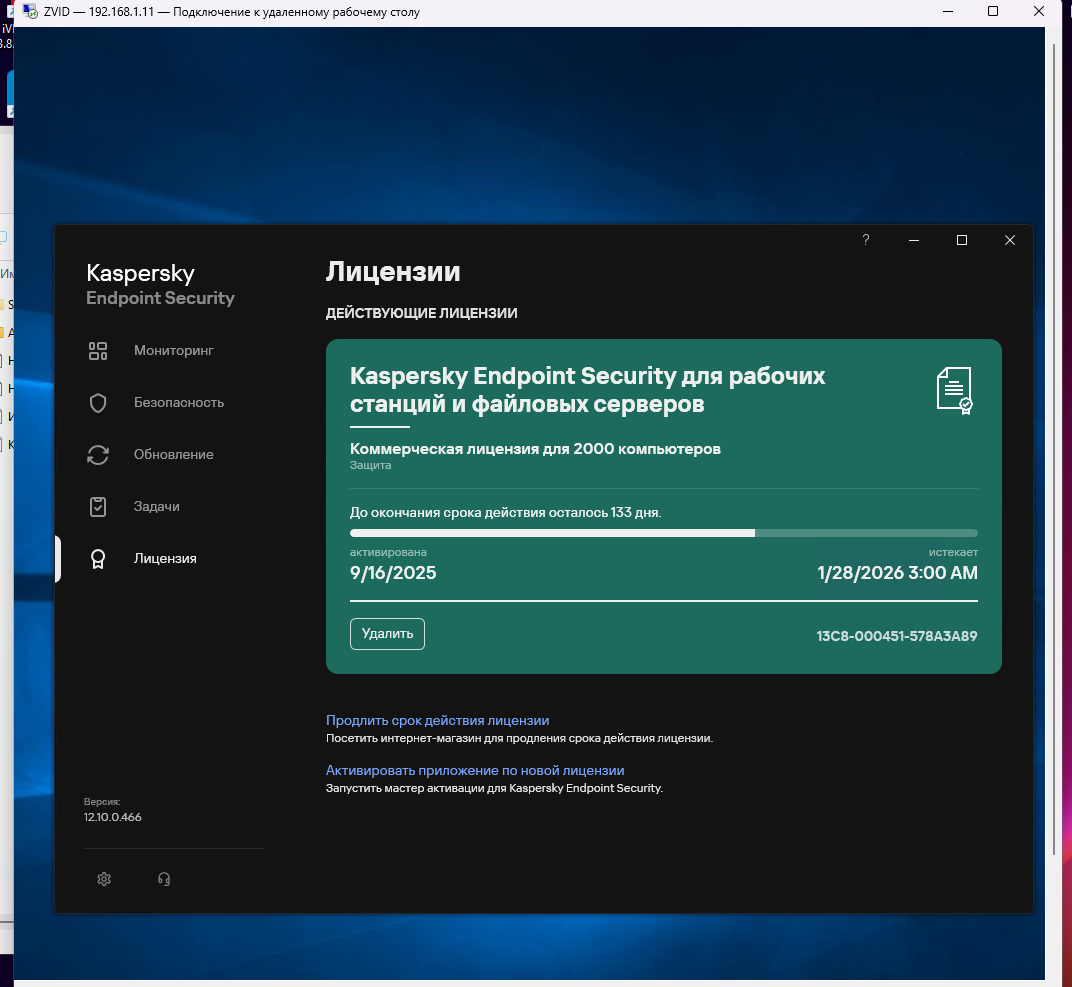Click Remote Desktop connection title bar icon
Viewport: 1072px width, 987px height.
coord(30,12)
